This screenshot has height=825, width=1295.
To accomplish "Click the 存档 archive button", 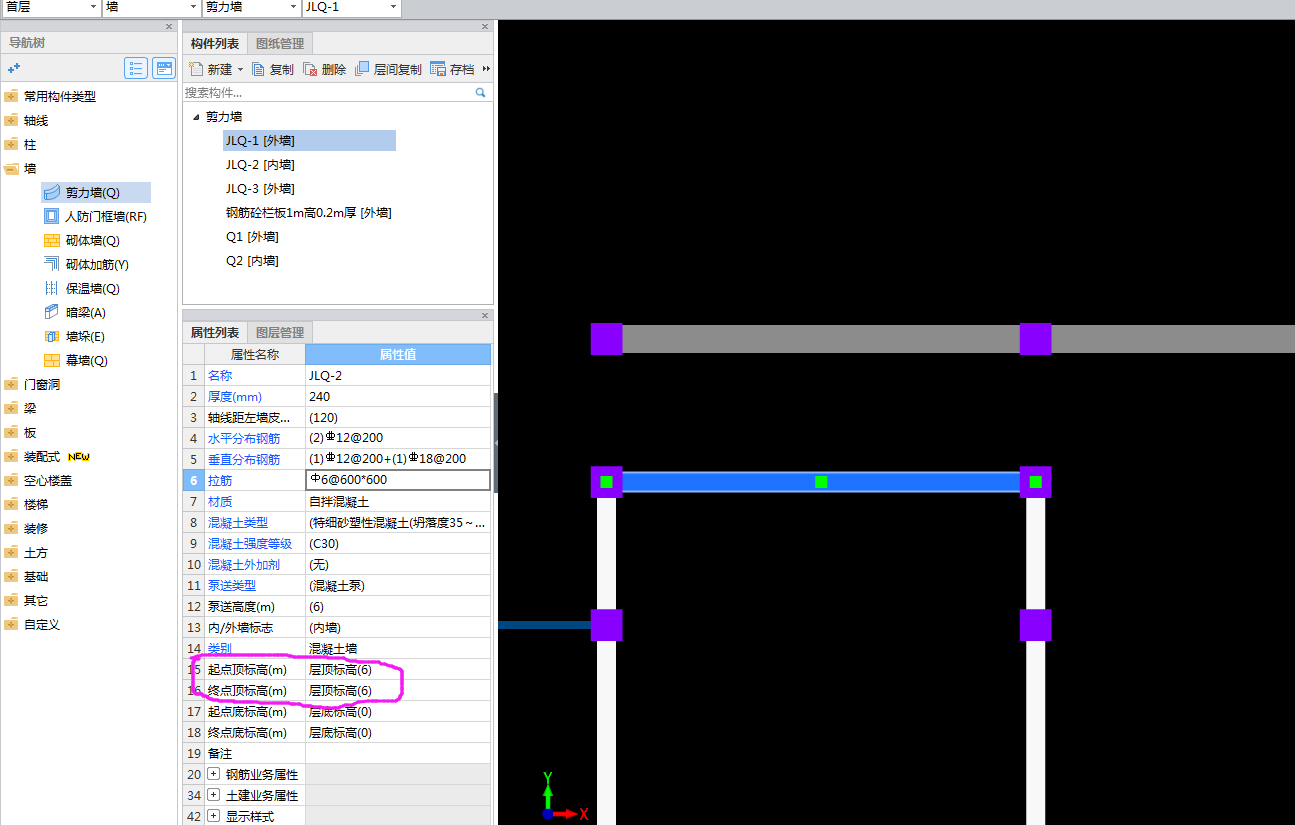I will (x=453, y=69).
